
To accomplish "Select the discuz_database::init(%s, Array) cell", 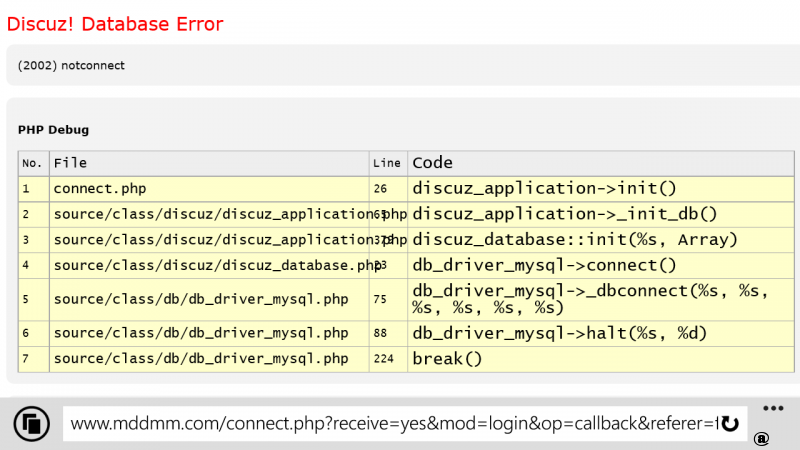I will [575, 240].
